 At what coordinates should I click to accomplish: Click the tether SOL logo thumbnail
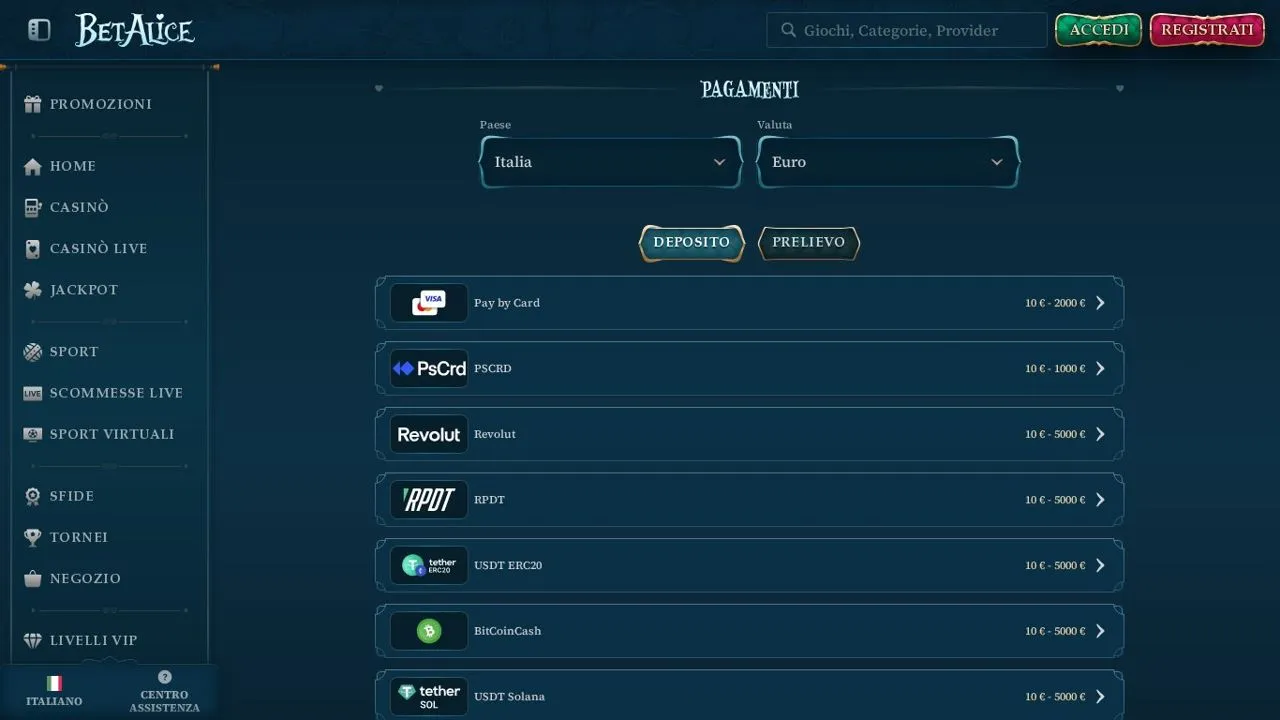(429, 697)
